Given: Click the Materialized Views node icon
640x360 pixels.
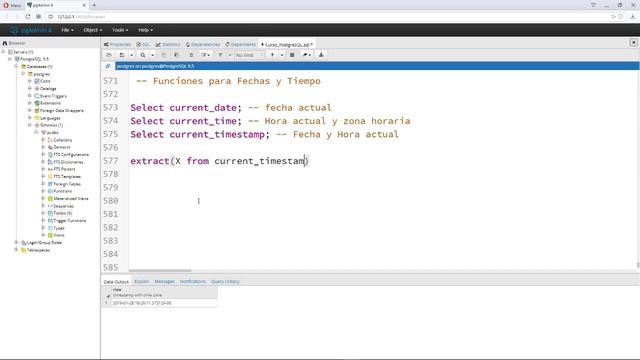Looking at the screenshot, I should [50, 198].
